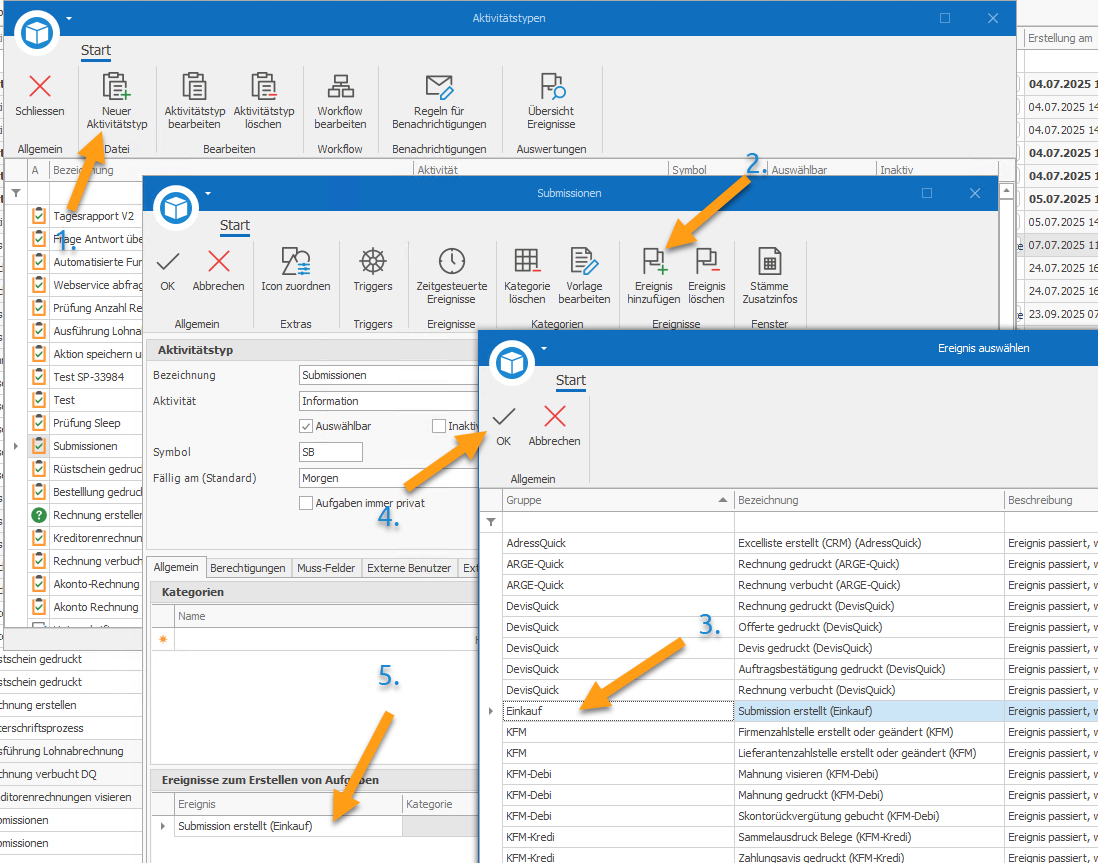Click application cube logo in Ereignis auswählen
Screen dimensions: 1098x863
click(x=512, y=363)
